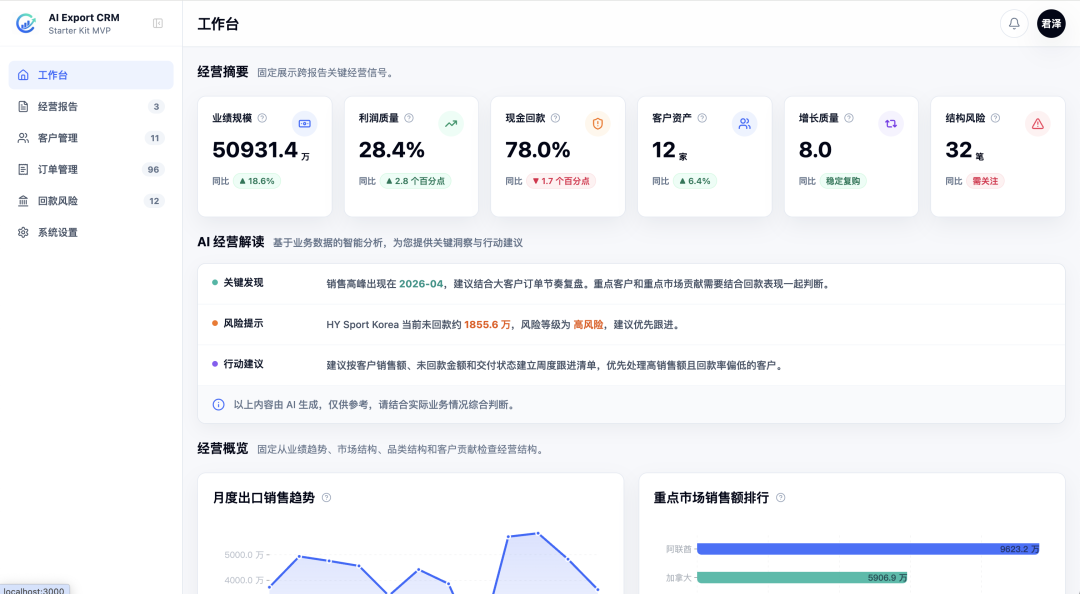Screen dimensions: 1080x594
Task: Click the people icon beside 客户管理
Action: (23, 138)
